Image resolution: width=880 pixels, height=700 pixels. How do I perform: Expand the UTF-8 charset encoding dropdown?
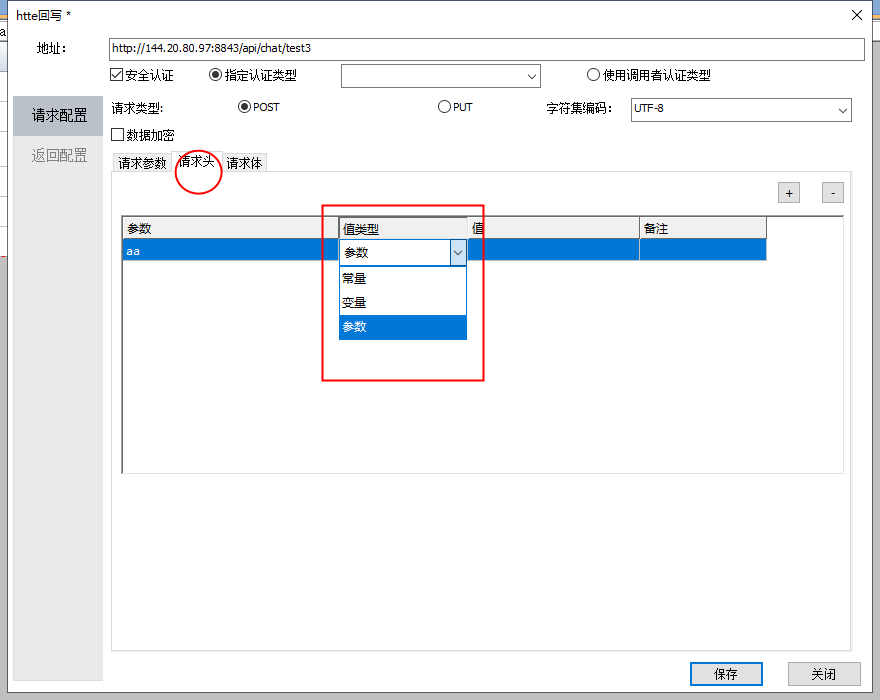click(x=741, y=109)
